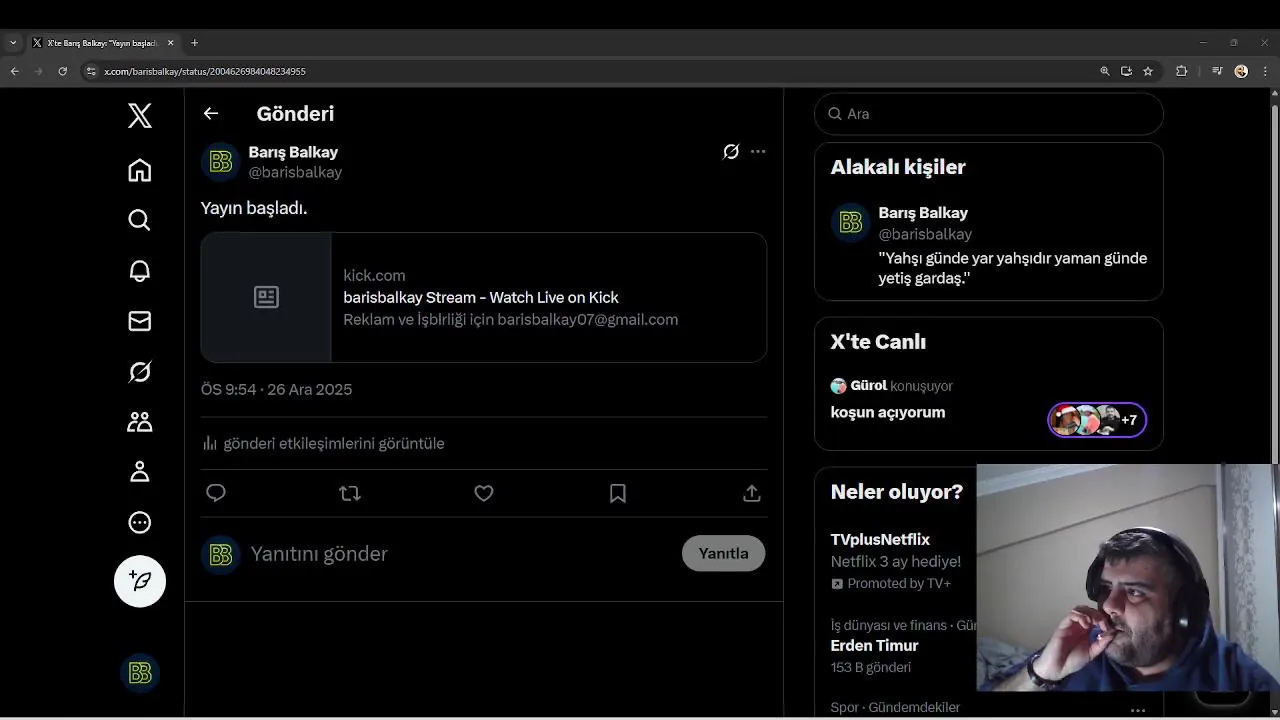Click the Grok icon on the post header
The height and width of the screenshot is (720, 1280).
pos(731,152)
